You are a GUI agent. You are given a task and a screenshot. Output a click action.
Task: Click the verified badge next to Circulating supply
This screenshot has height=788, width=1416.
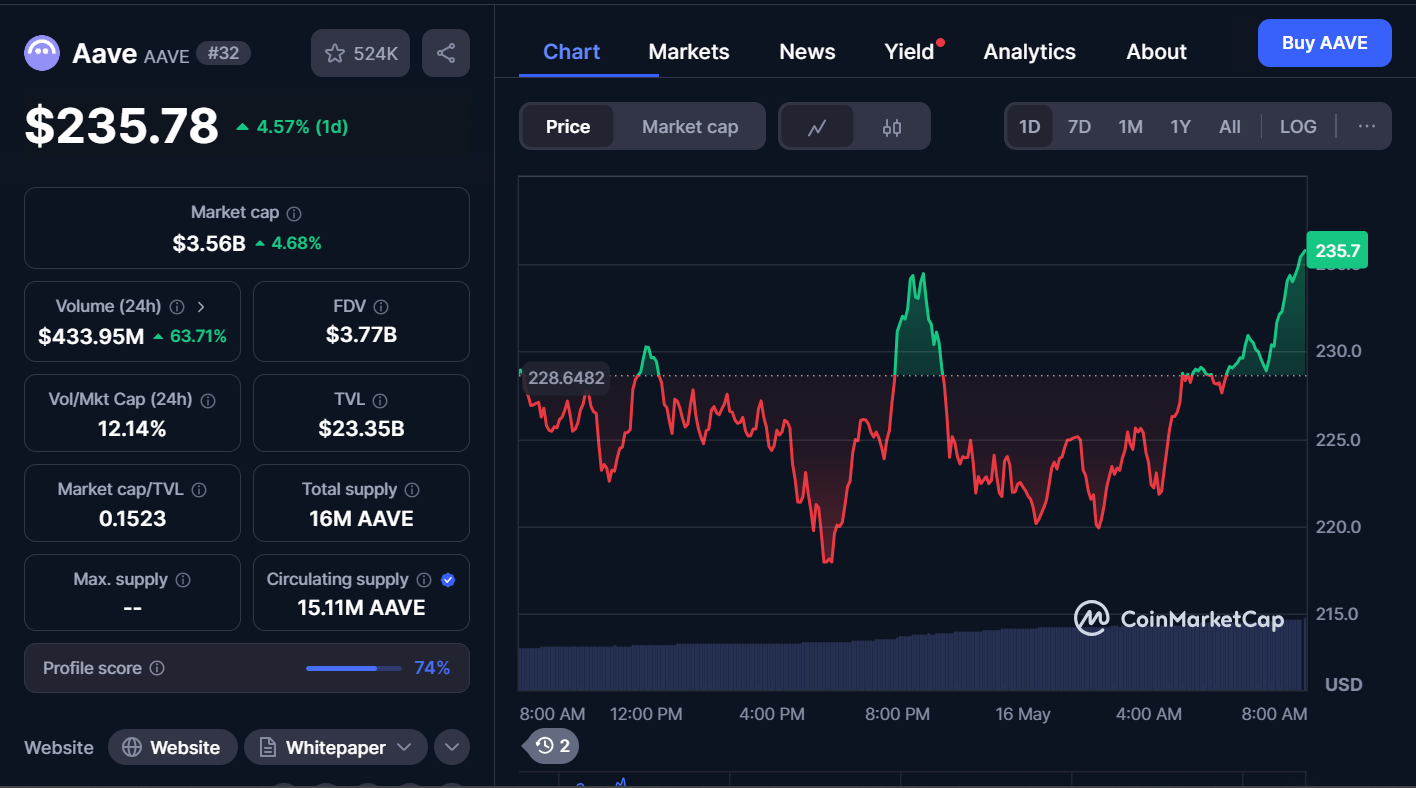448,580
